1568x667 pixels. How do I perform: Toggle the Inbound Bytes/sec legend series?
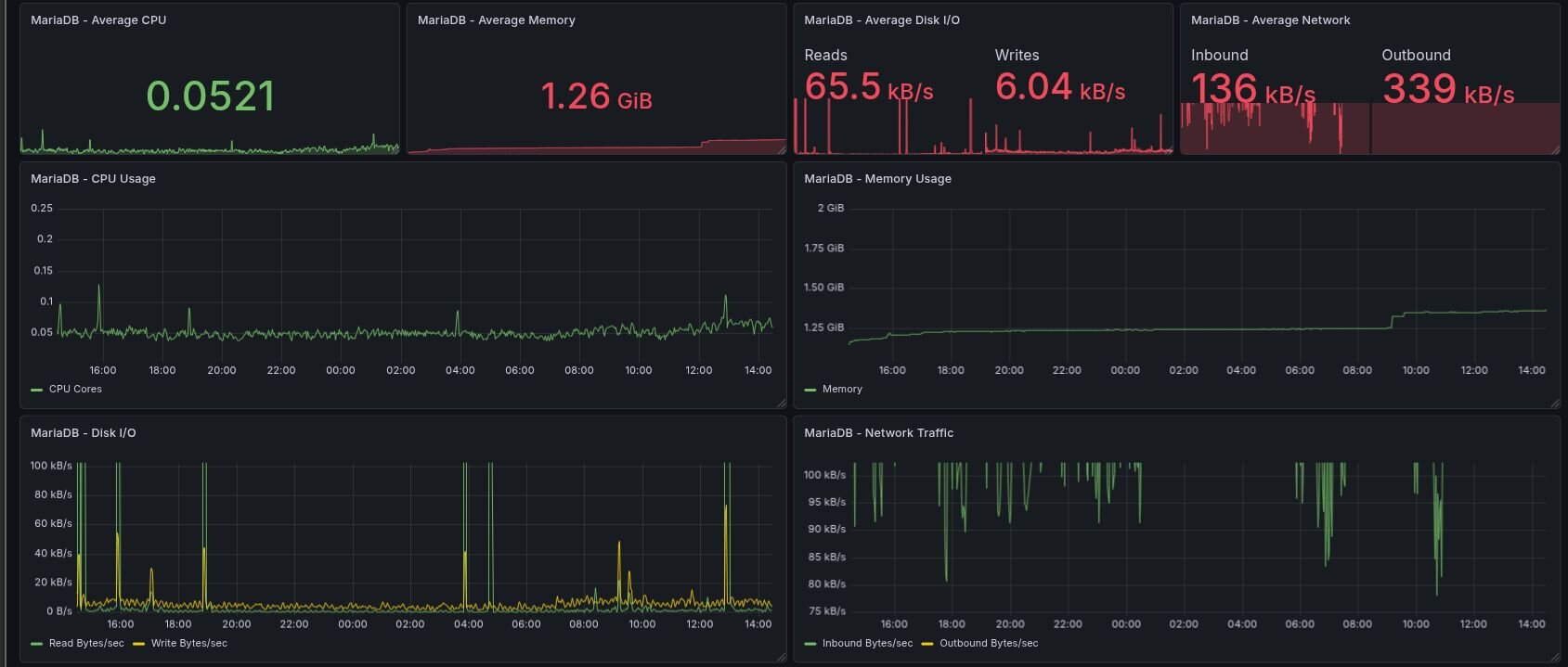tap(867, 644)
